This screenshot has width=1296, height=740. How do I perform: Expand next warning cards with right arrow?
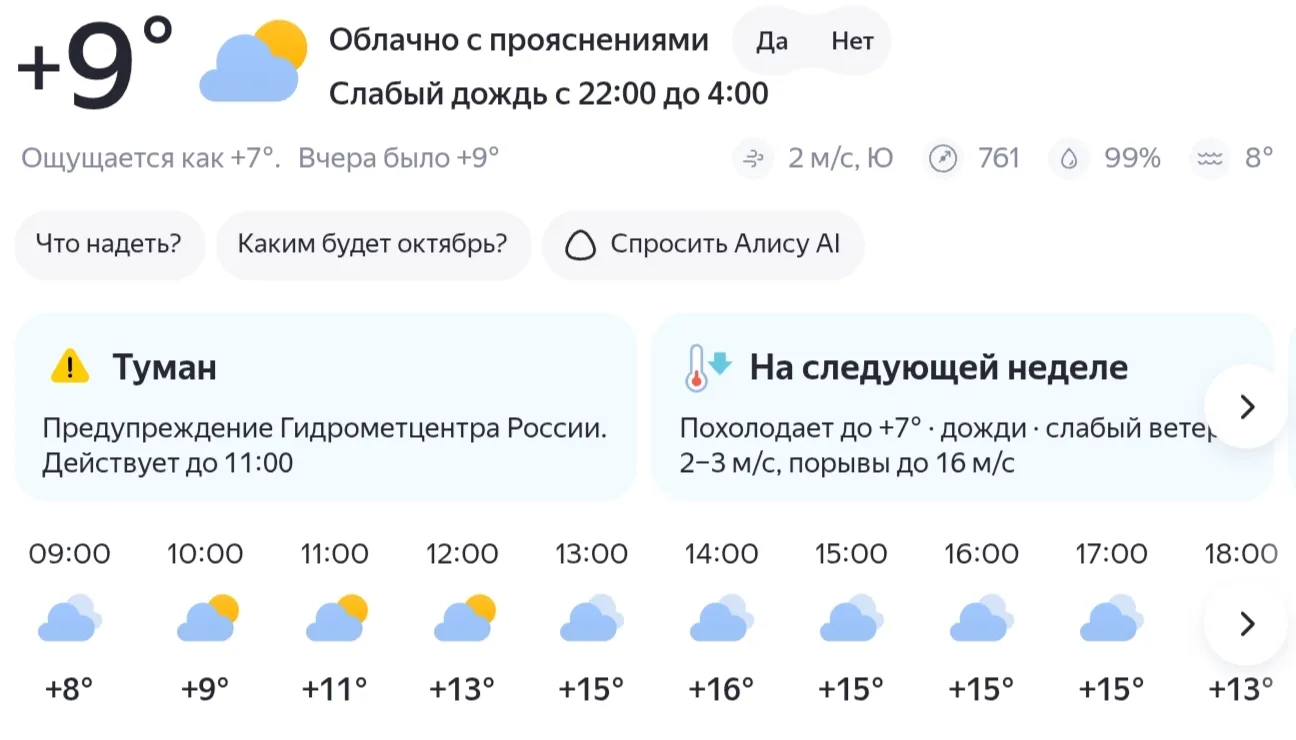(x=1246, y=407)
